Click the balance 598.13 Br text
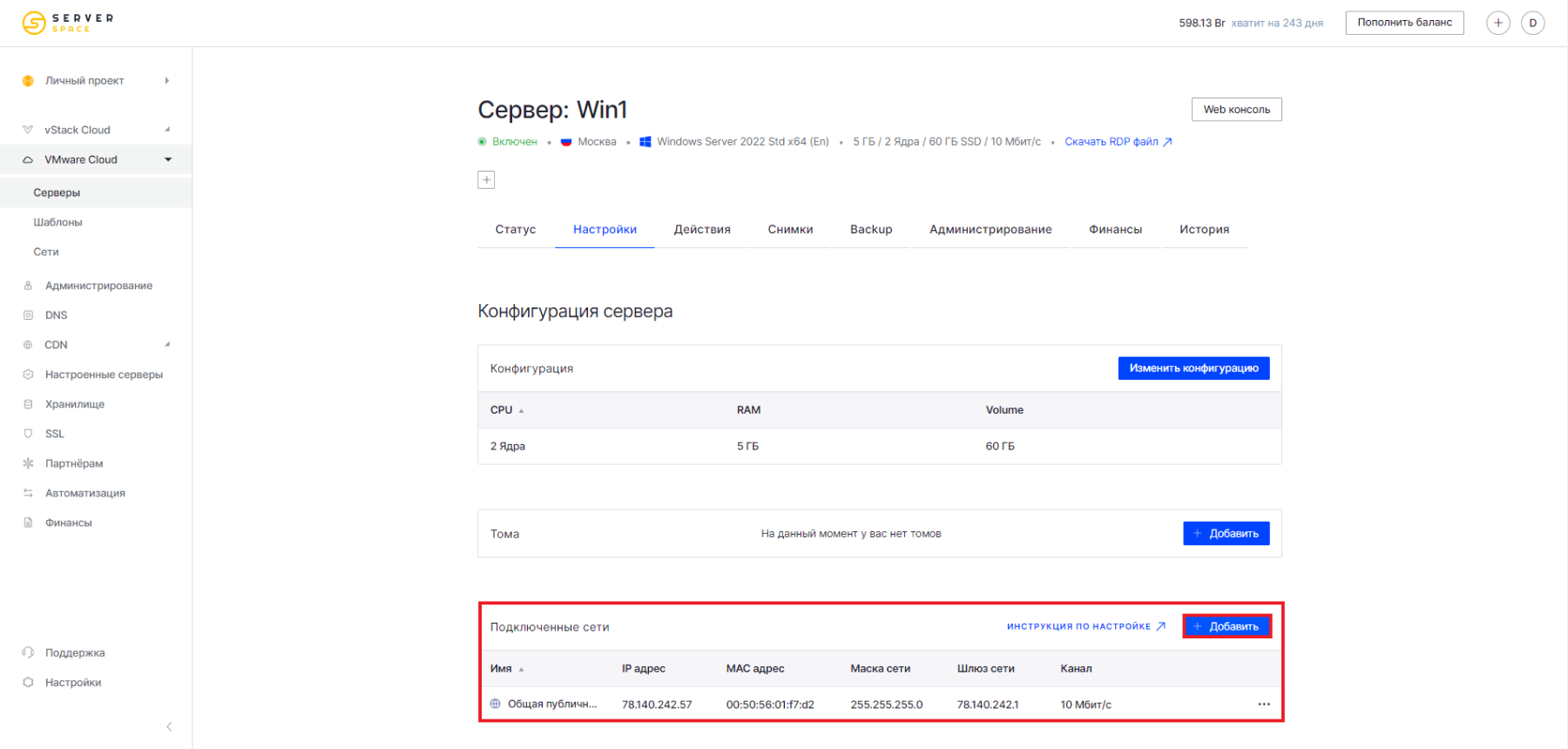The height and width of the screenshot is (749, 1568). 1201,24
